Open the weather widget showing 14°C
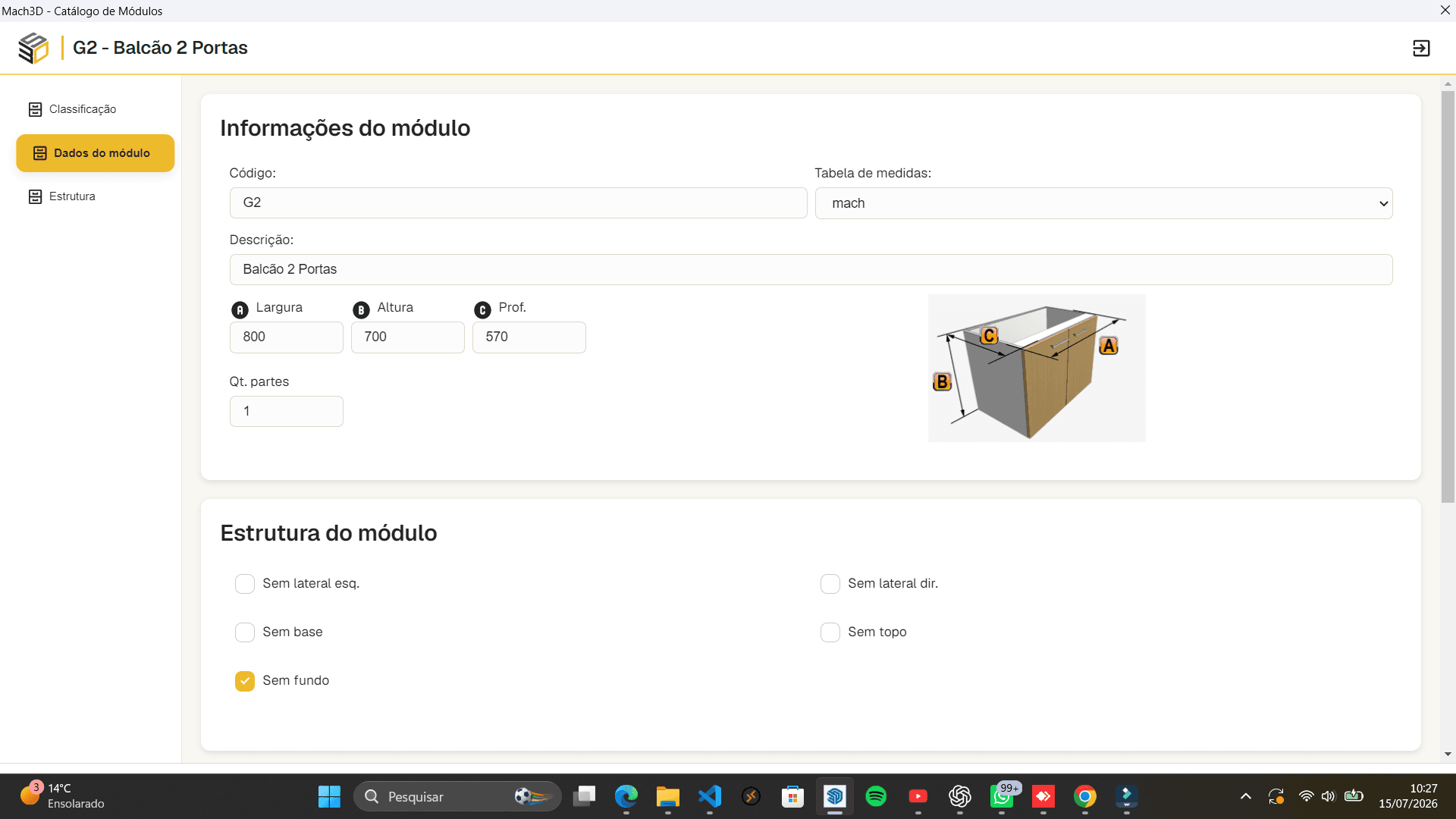This screenshot has width=1456, height=819. click(x=62, y=797)
